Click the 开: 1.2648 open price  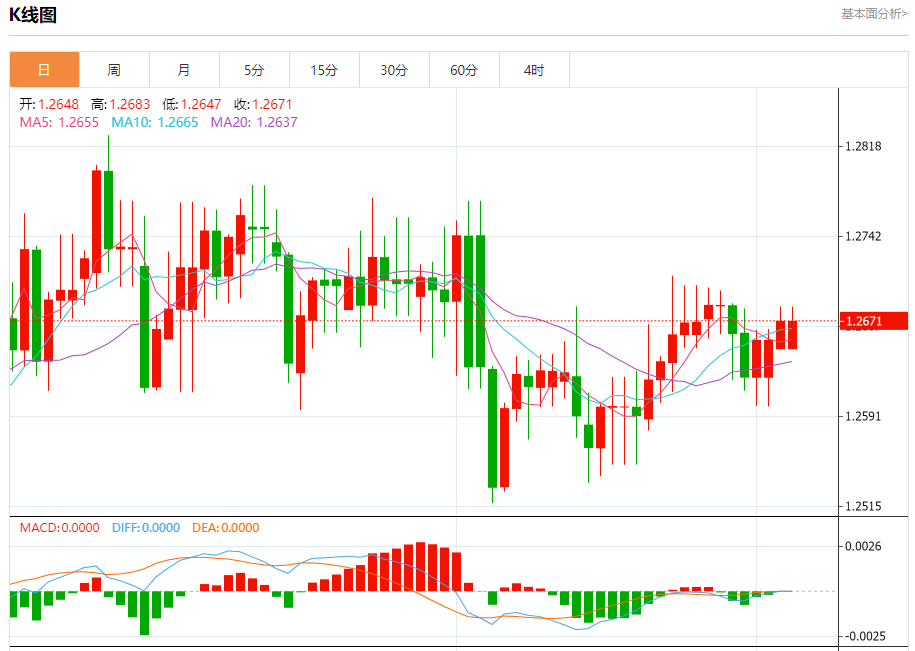click(x=49, y=104)
